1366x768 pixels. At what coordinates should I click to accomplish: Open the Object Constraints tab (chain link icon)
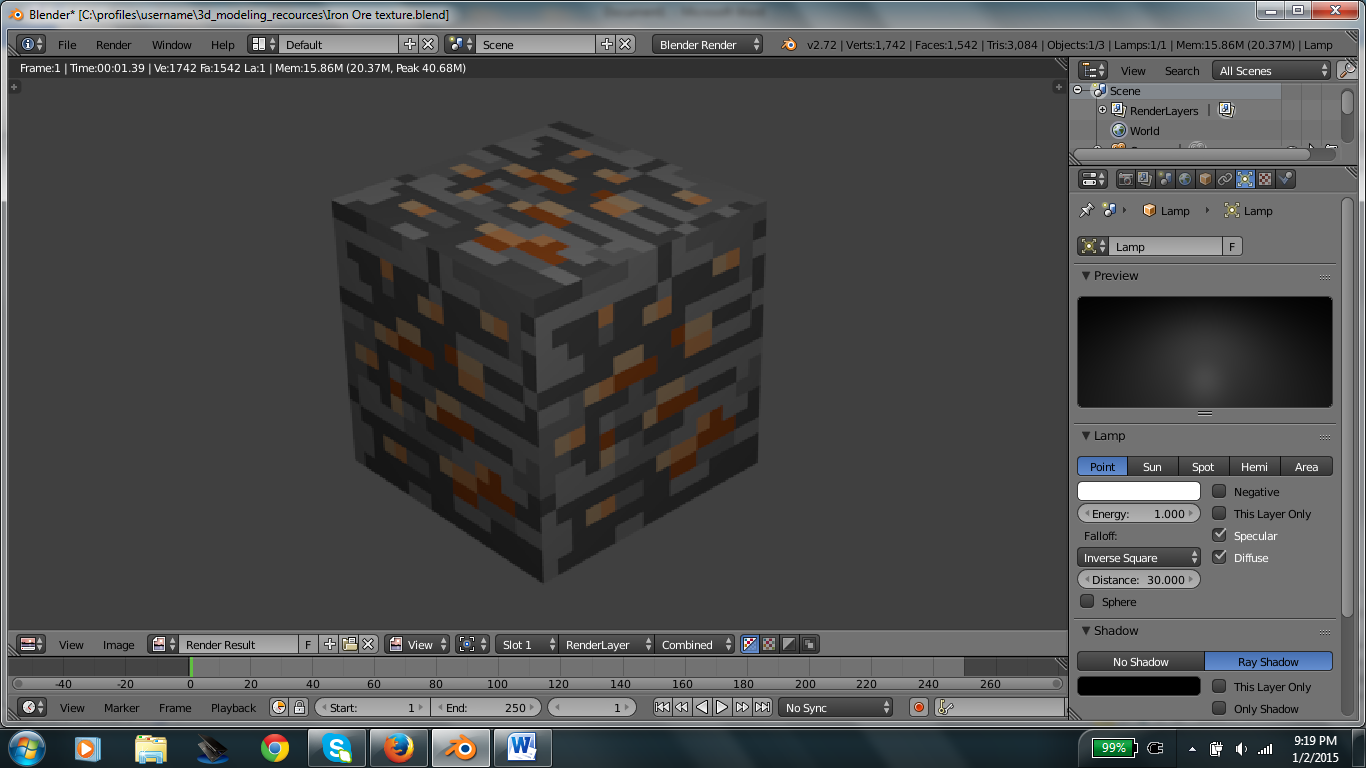(1225, 178)
